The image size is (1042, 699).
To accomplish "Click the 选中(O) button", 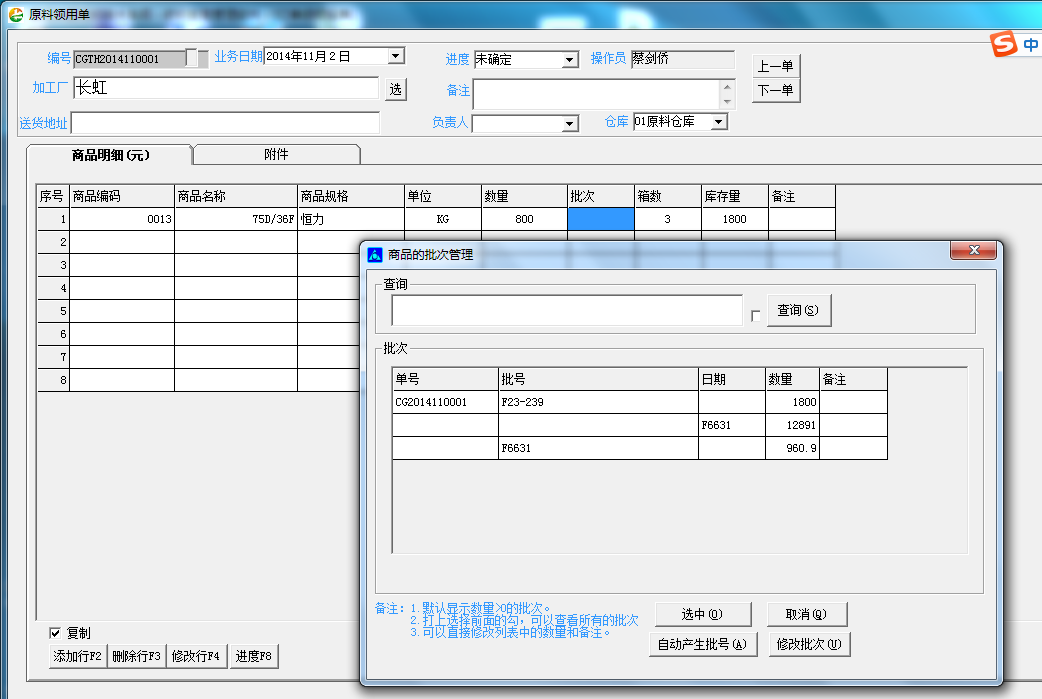I will 702,615.
